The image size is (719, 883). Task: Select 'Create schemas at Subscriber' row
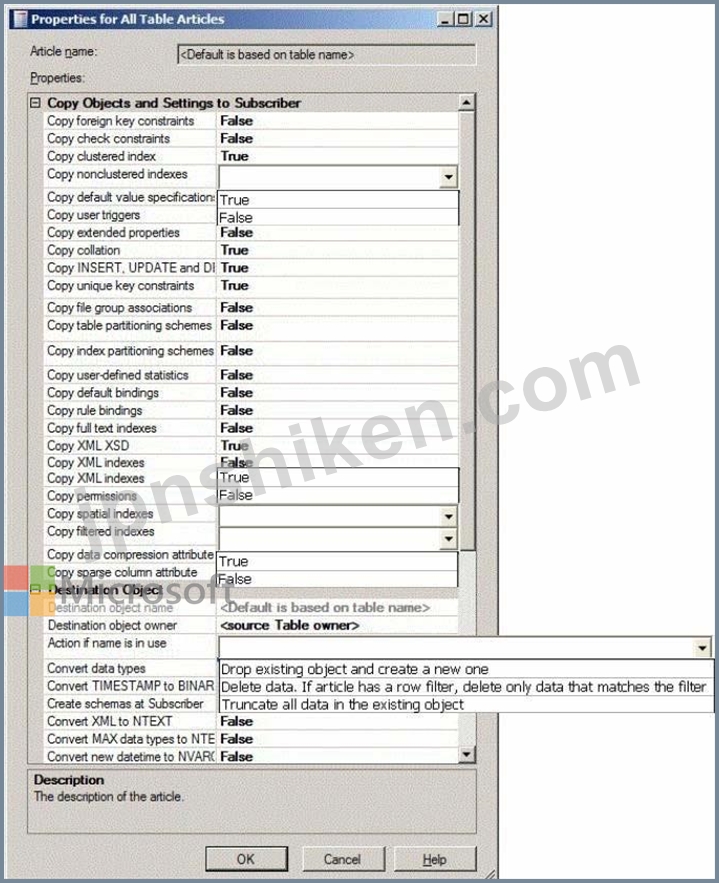pos(130,704)
